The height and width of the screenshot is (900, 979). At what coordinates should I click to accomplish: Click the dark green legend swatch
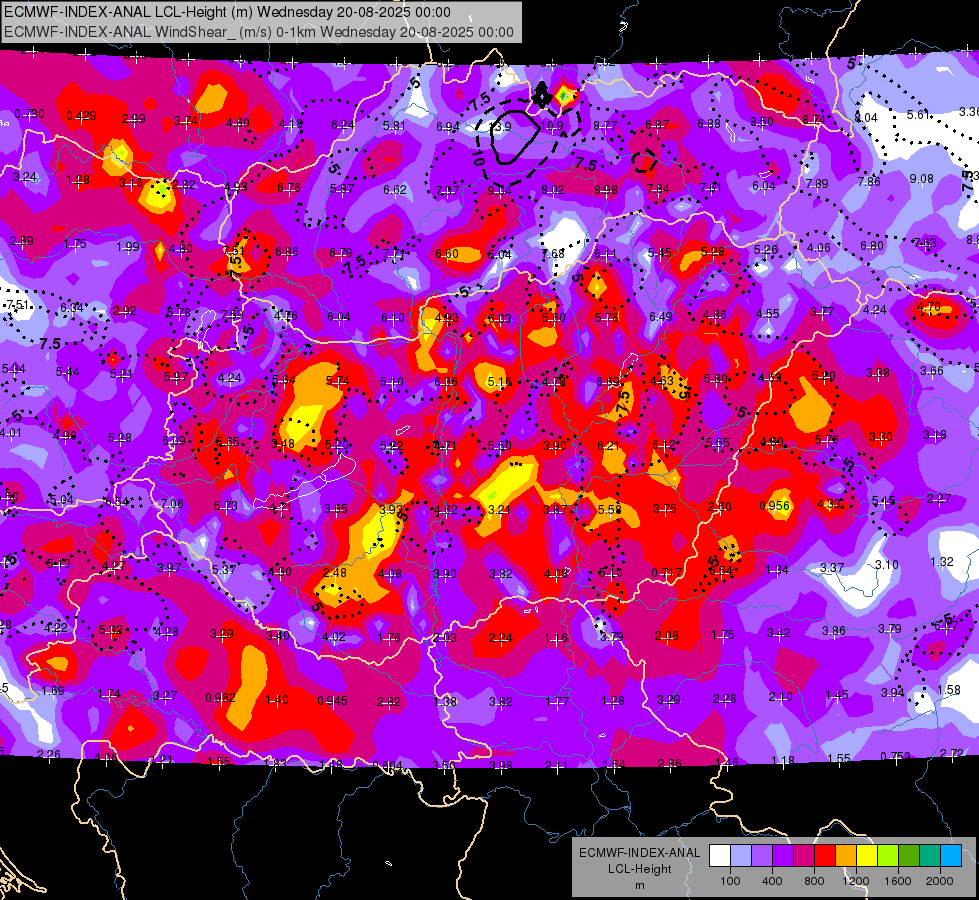click(x=909, y=856)
